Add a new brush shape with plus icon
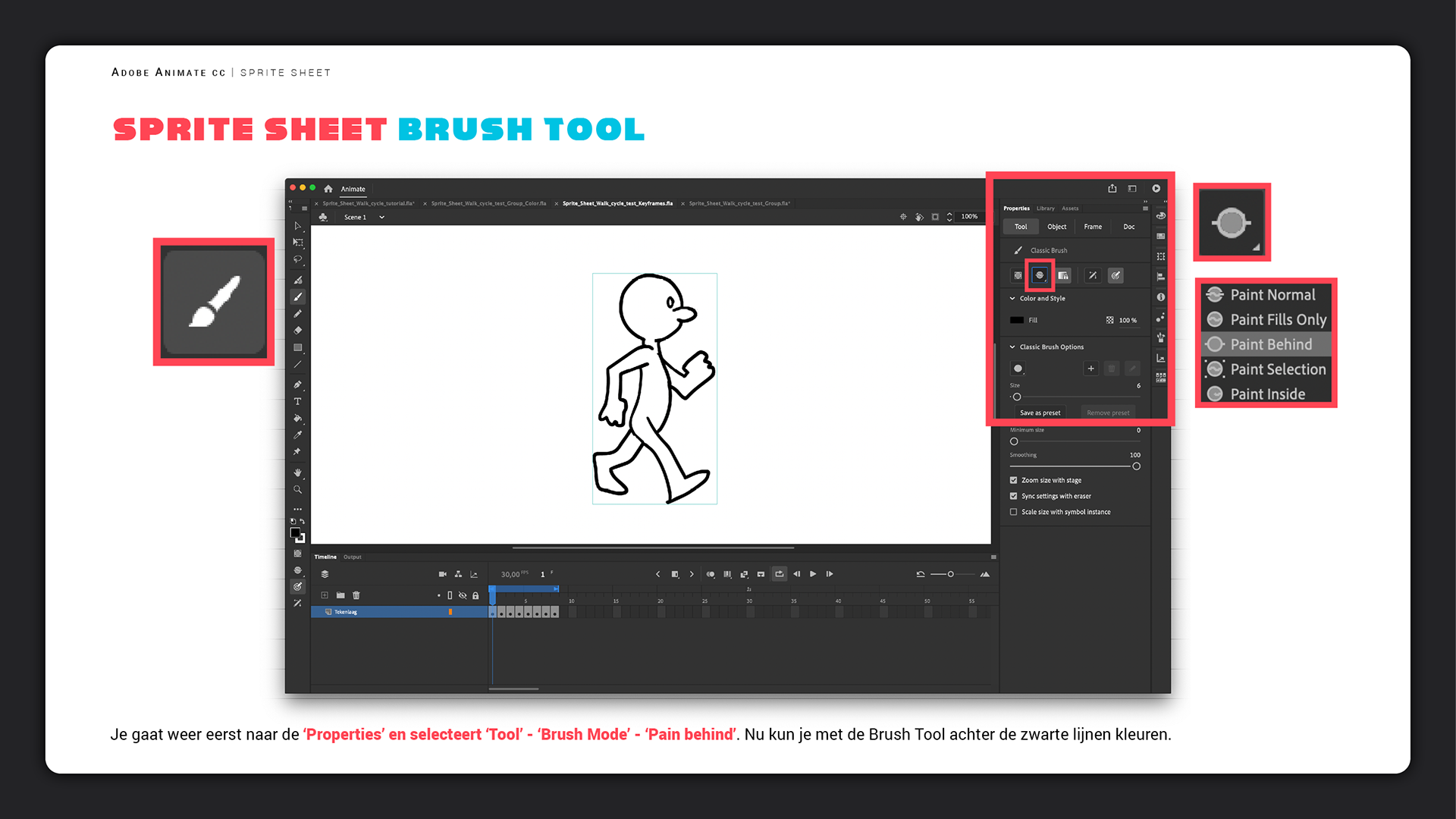Image resolution: width=1456 pixels, height=819 pixels. [1090, 369]
